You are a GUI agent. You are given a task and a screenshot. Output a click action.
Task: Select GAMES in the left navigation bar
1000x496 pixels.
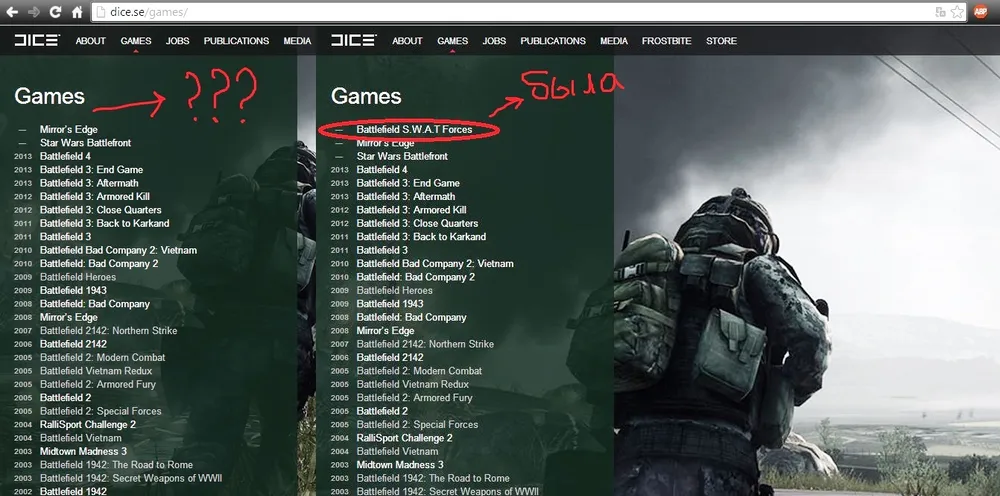(136, 41)
